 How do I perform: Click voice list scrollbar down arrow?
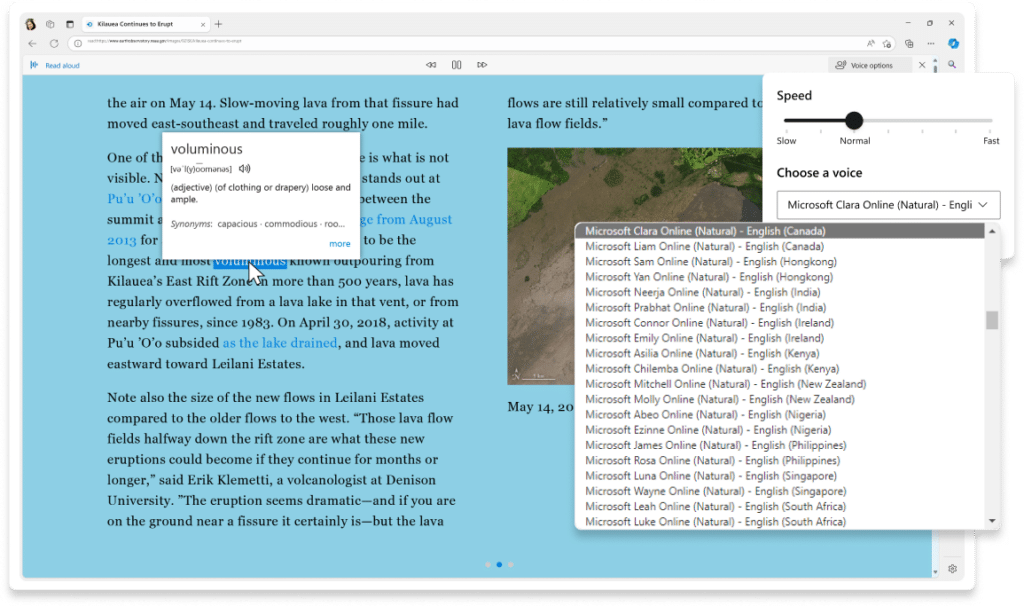click(x=992, y=521)
